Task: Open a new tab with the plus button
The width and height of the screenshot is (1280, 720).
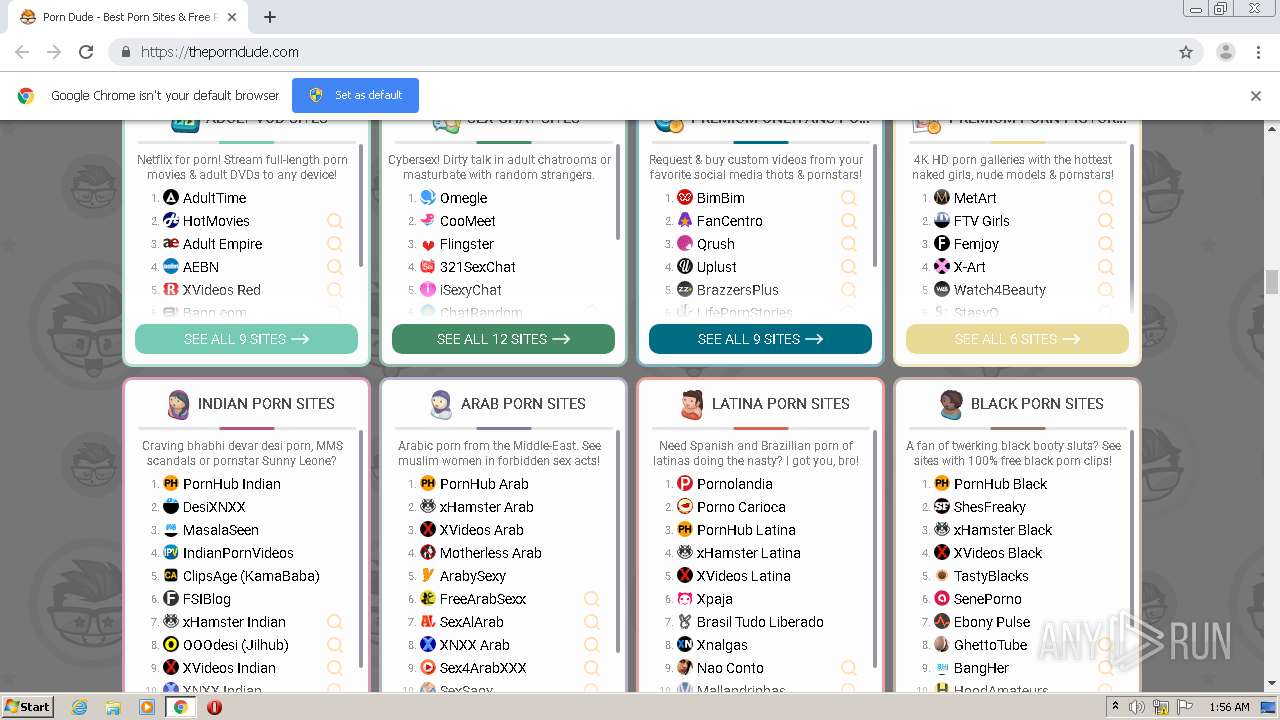Action: (270, 17)
